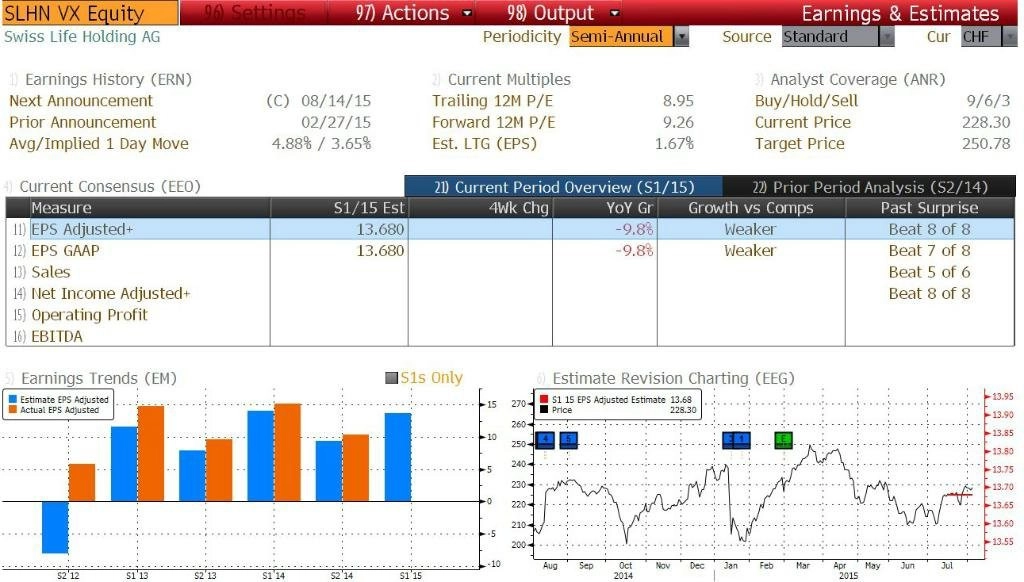
Task: Open the Source dropdown arrow
Action: pos(886,37)
